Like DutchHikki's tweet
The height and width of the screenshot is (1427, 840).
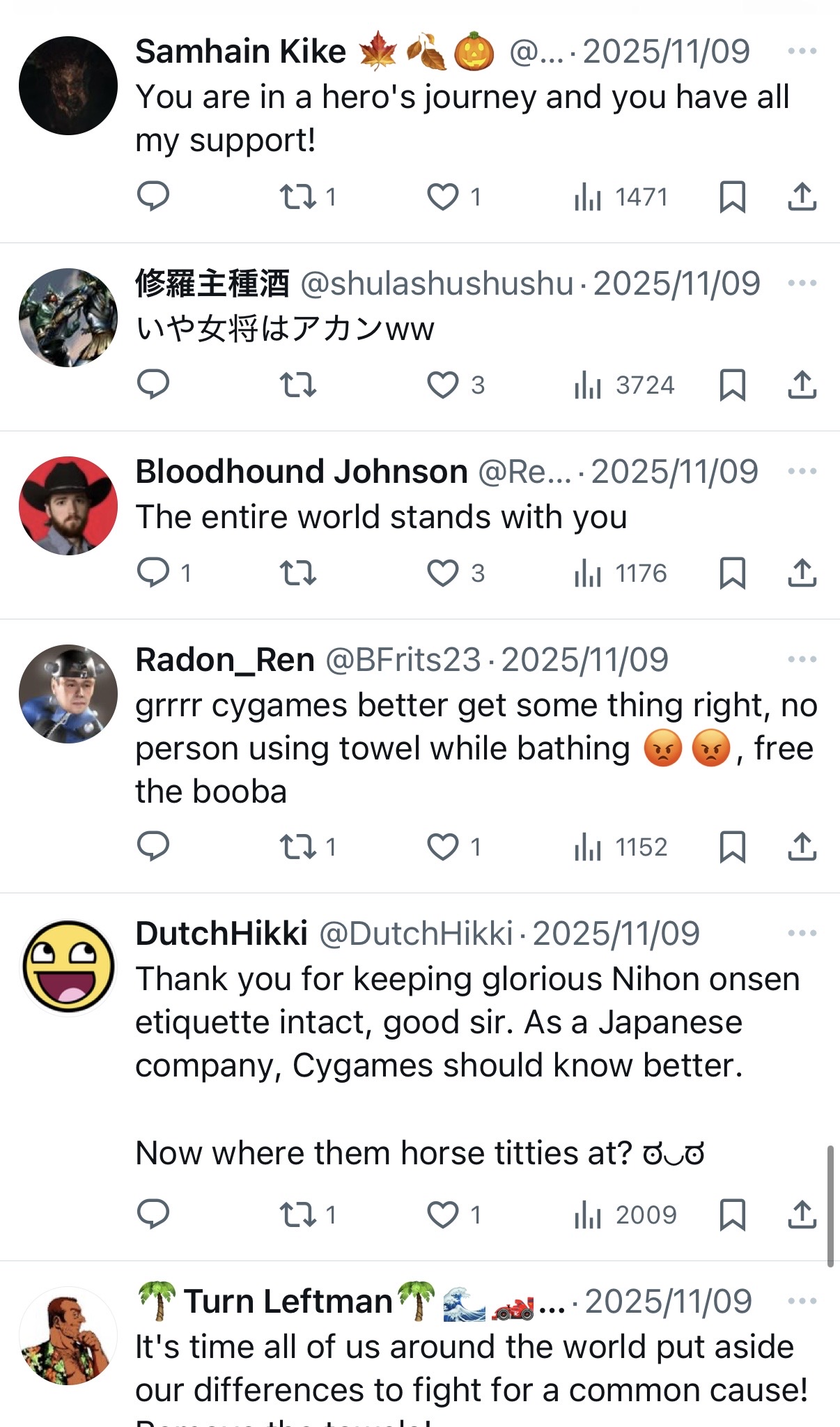[443, 1215]
